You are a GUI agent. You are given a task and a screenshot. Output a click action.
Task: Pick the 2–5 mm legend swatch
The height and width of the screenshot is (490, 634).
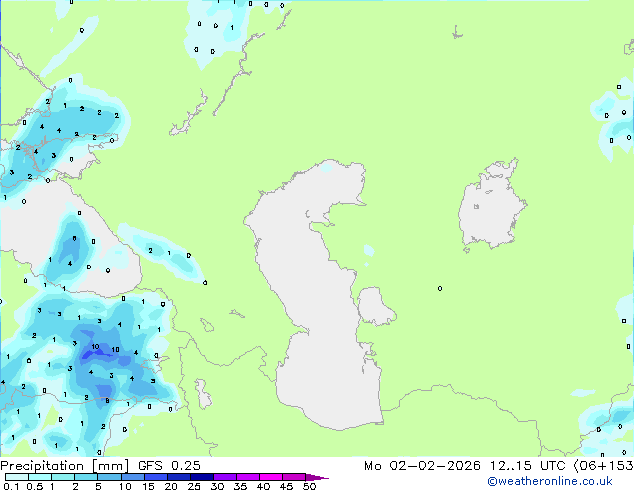point(86,477)
